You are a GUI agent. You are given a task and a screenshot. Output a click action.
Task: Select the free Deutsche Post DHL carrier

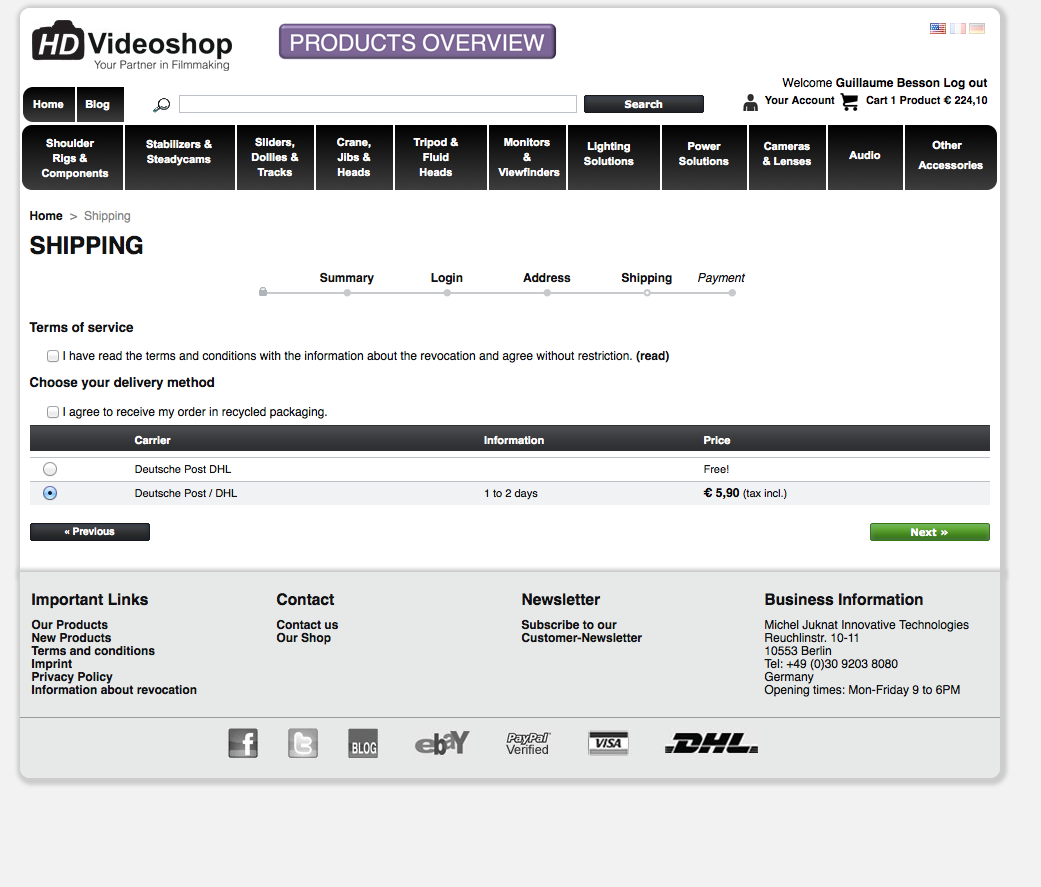(50, 469)
